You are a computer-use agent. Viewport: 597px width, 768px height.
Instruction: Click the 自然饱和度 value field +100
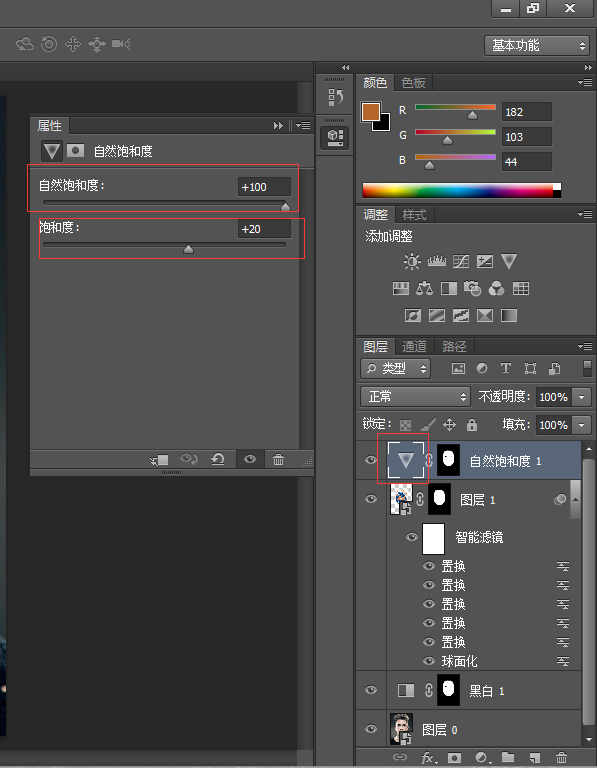(264, 187)
